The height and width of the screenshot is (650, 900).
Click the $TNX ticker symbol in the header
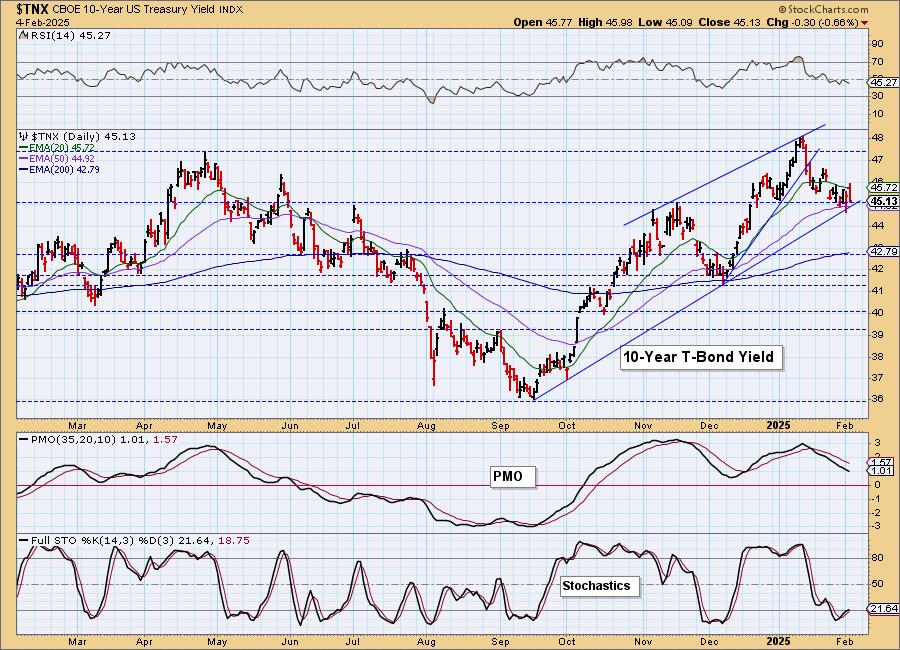(33, 9)
